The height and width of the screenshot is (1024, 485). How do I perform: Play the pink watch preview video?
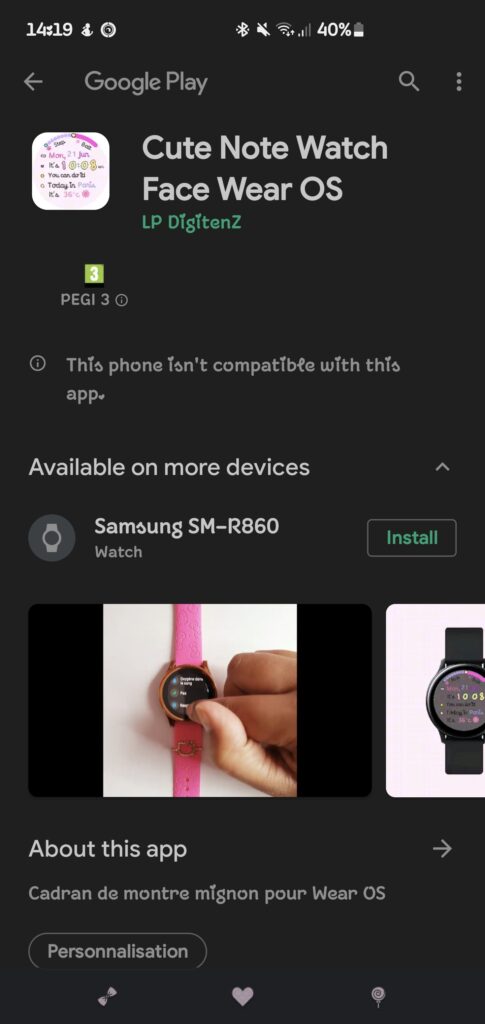coord(200,700)
